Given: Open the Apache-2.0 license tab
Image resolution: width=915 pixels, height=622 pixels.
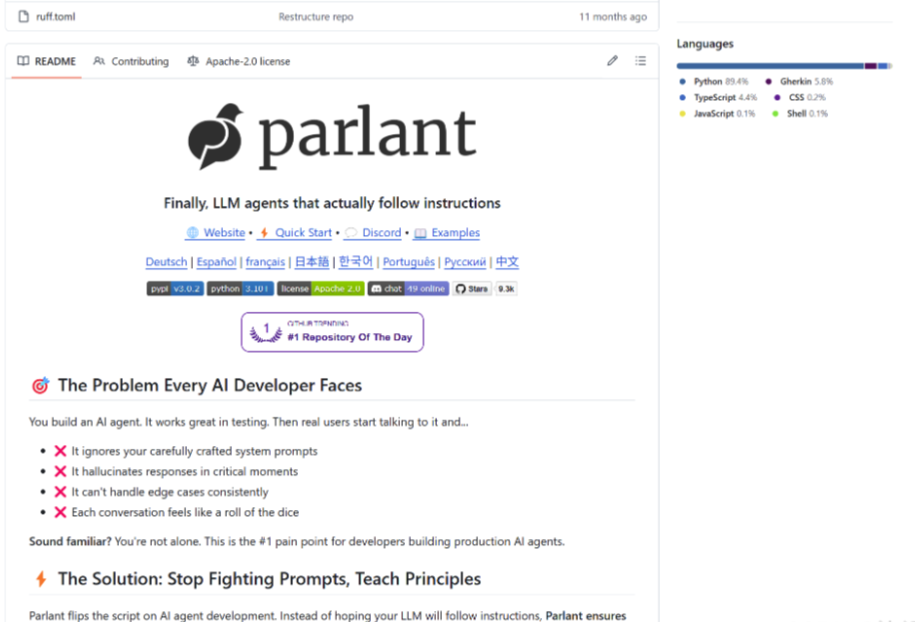Looking at the screenshot, I should 239,61.
